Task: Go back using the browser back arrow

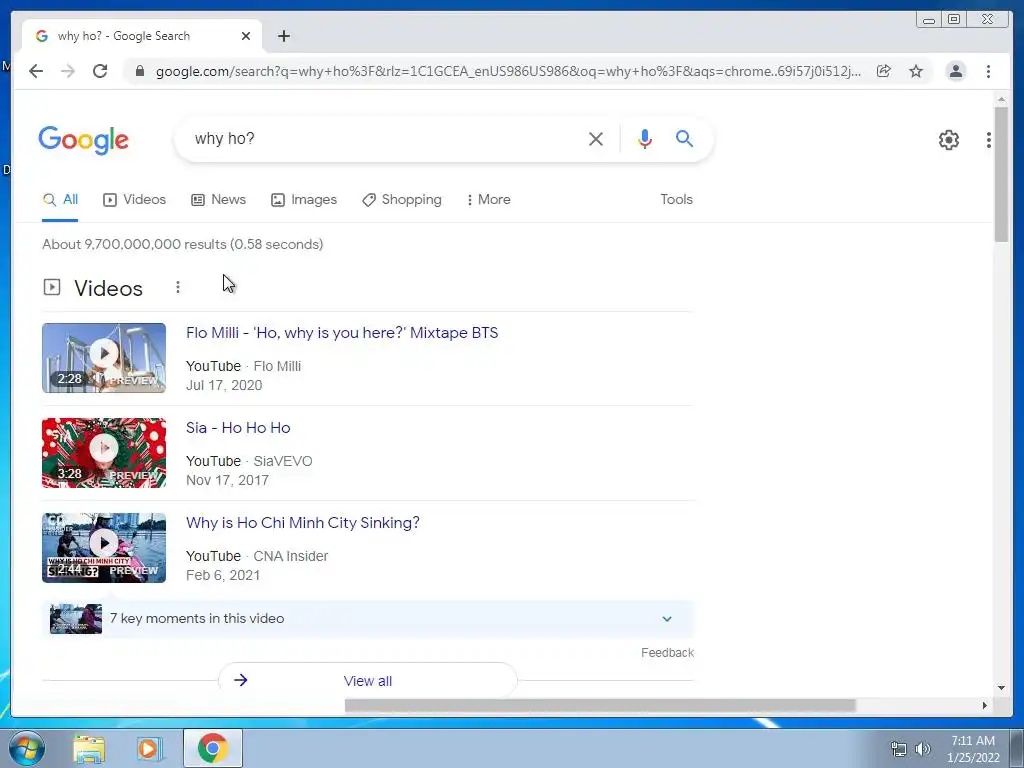Action: point(36,71)
